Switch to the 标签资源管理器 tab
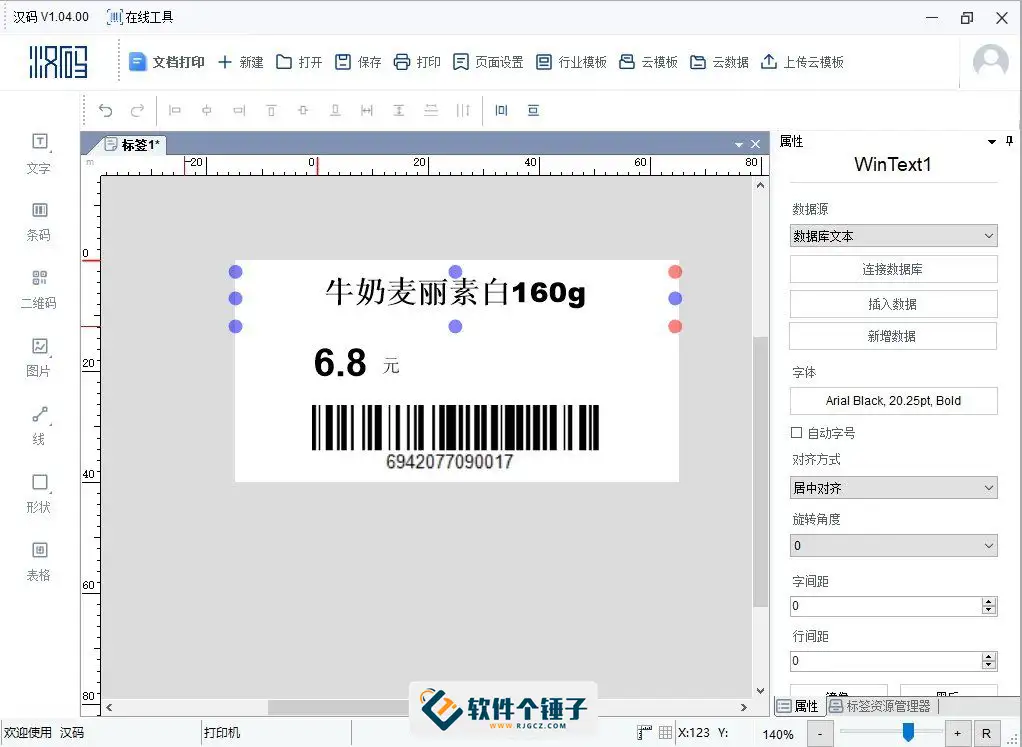Screen dimensions: 1022x747 881,706
